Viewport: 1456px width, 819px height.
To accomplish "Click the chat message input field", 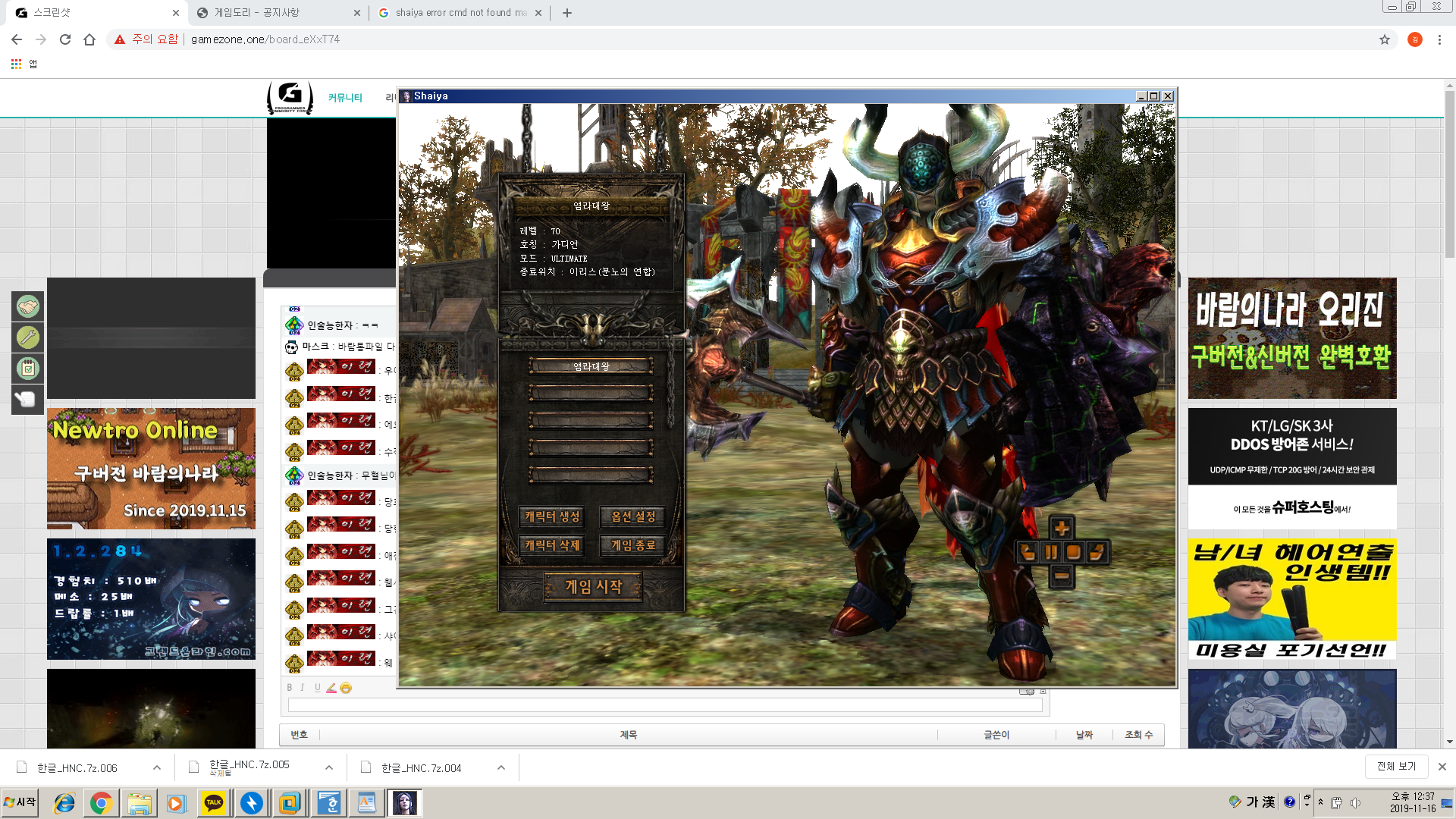I will pos(664,705).
